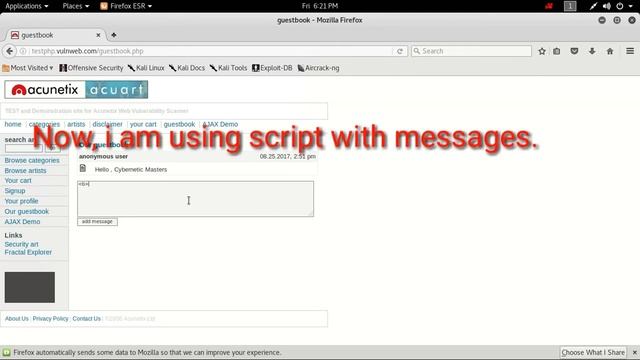Open guestbook nav link
The width and height of the screenshot is (640, 360).
(179, 124)
